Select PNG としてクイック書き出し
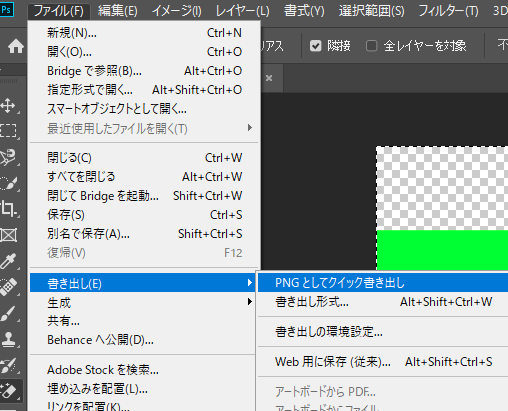The height and width of the screenshot is (411, 508). [x=383, y=283]
